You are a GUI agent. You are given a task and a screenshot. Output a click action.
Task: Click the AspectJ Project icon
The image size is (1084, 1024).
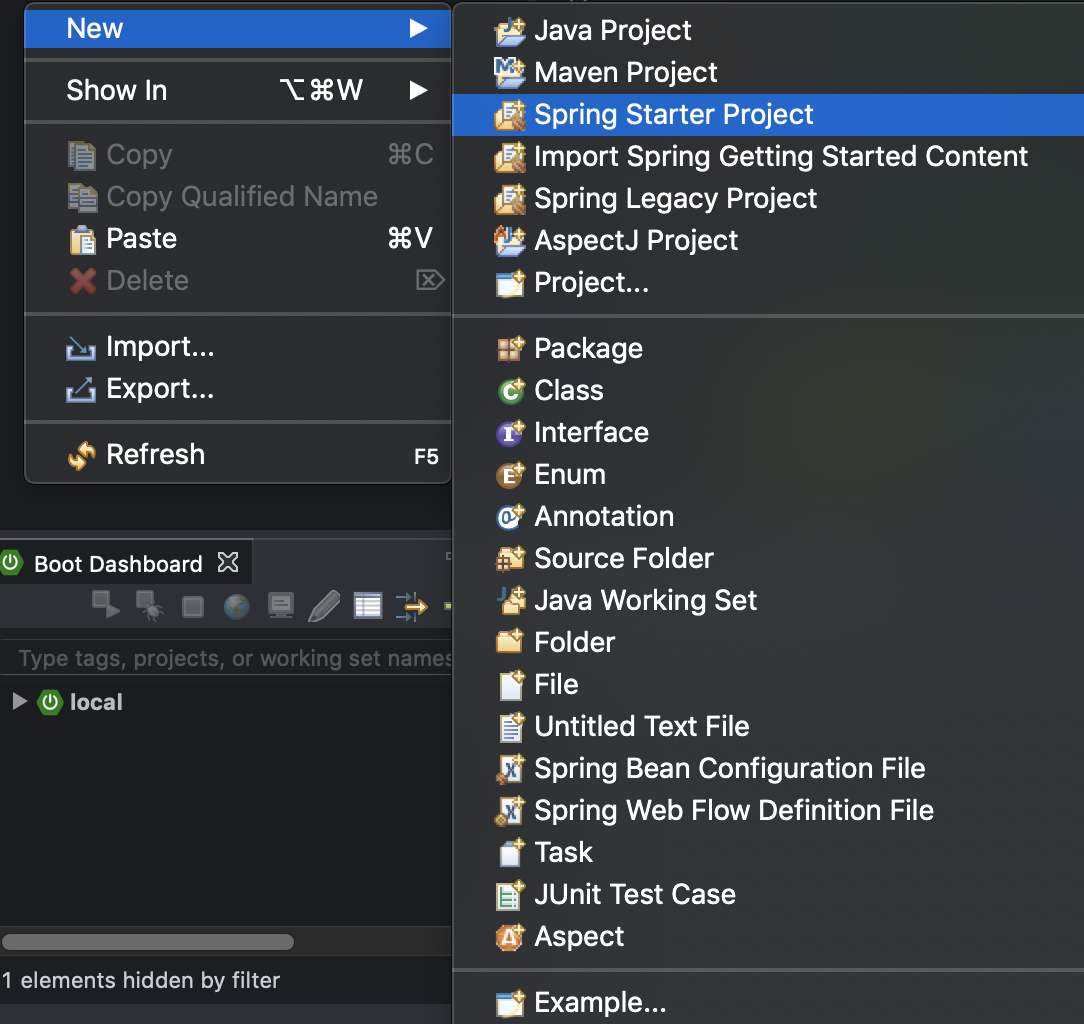[x=510, y=241]
